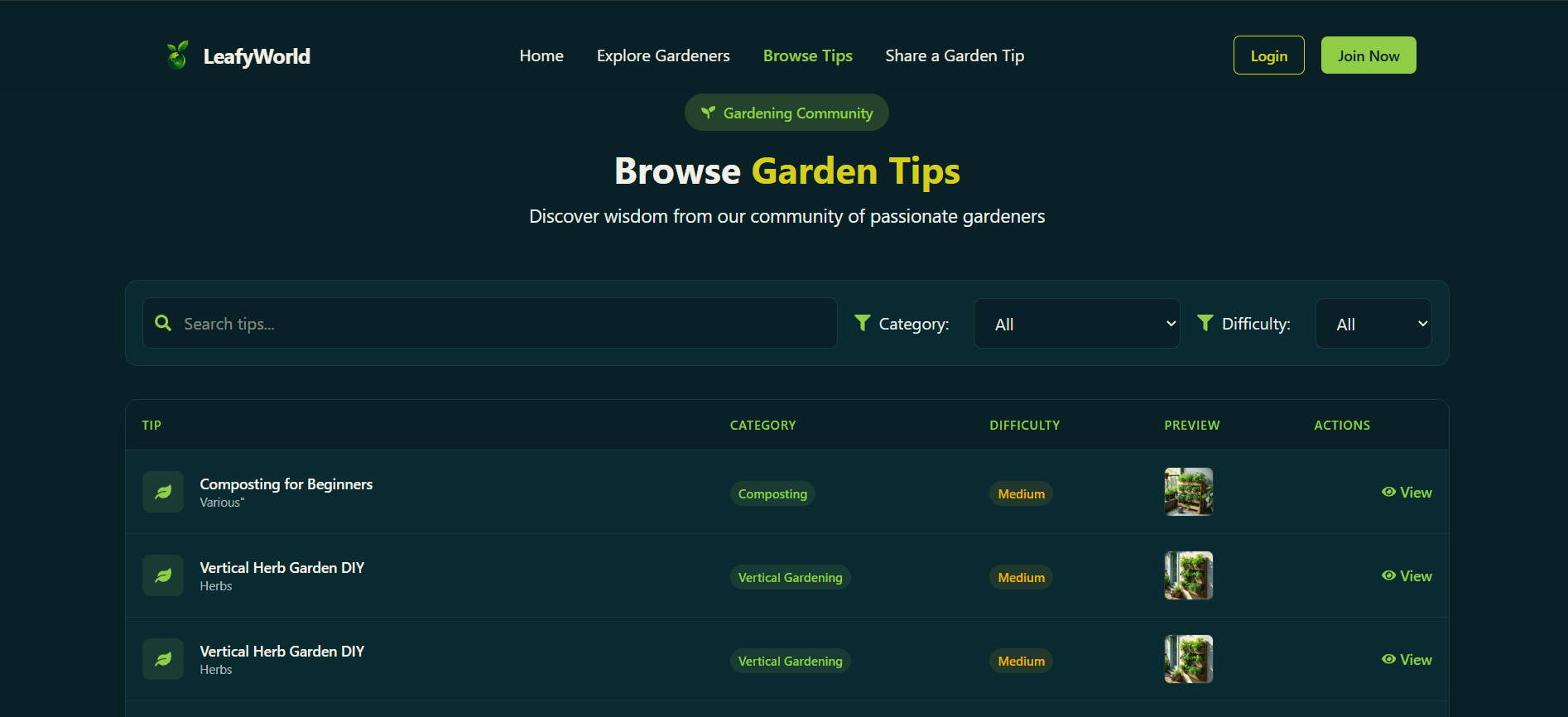The width and height of the screenshot is (1568, 717).
Task: Click the sprout icon in Gardening Community badge
Action: pyautogui.click(x=708, y=113)
